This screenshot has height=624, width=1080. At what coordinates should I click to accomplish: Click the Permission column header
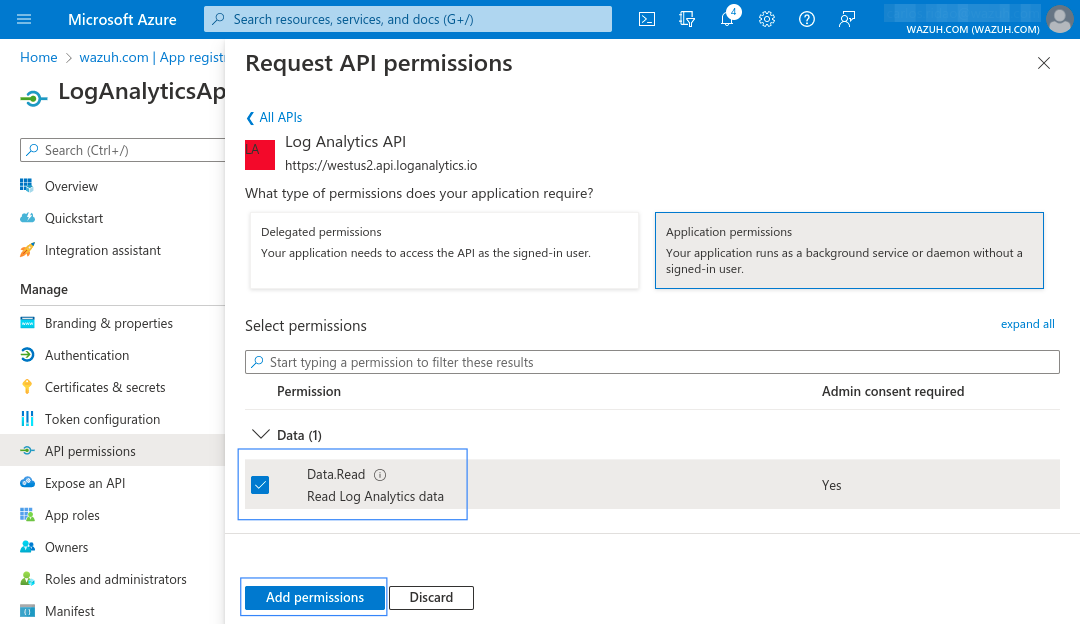[309, 391]
